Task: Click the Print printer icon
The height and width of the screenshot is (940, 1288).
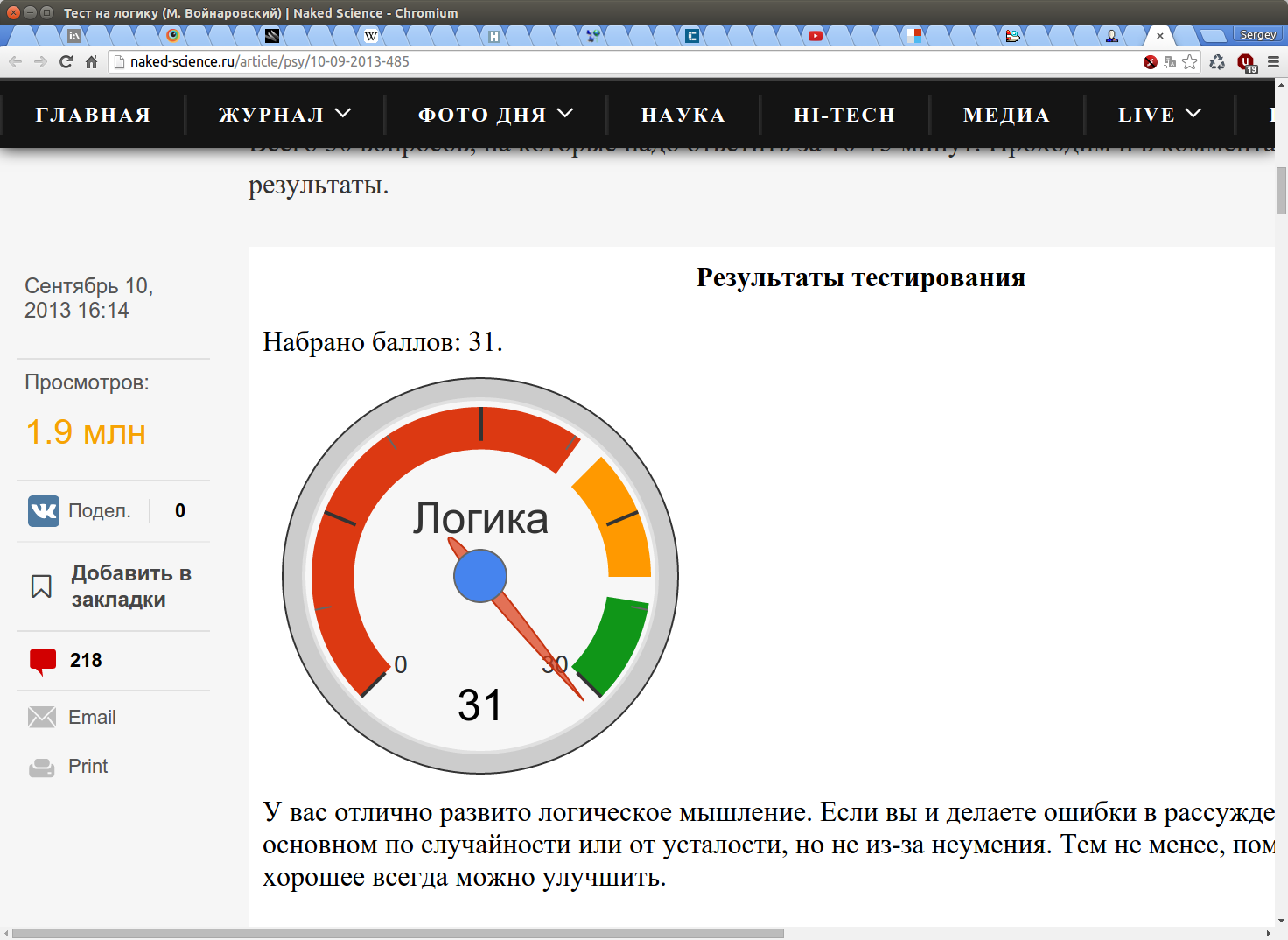Action: (x=42, y=768)
